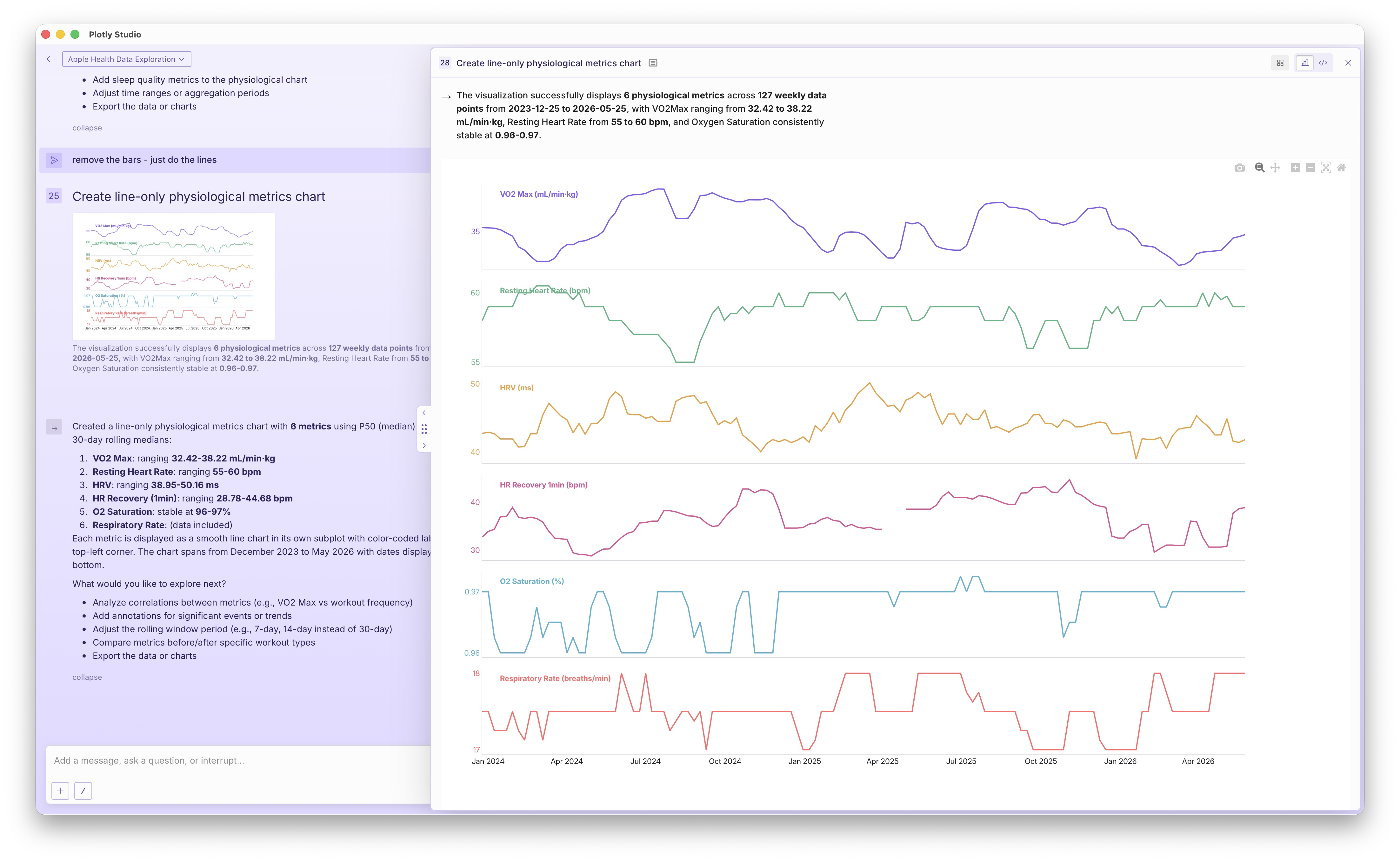
Task: Click the 'Oct 2024' x-axis tick label
Action: pyautogui.click(x=725, y=762)
